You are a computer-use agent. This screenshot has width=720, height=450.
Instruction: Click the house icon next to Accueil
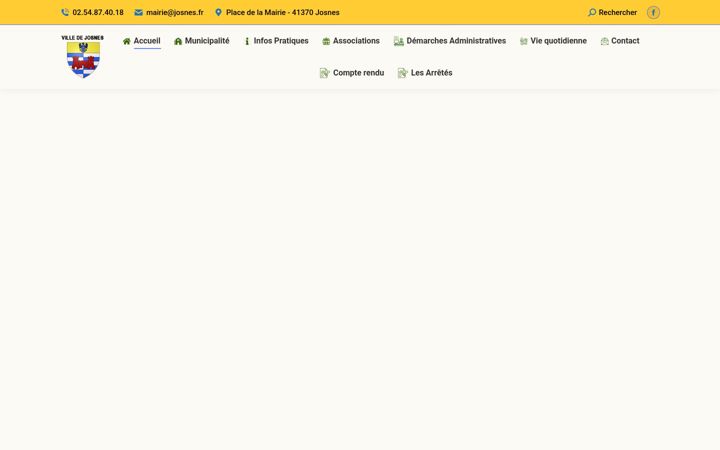[127, 41]
